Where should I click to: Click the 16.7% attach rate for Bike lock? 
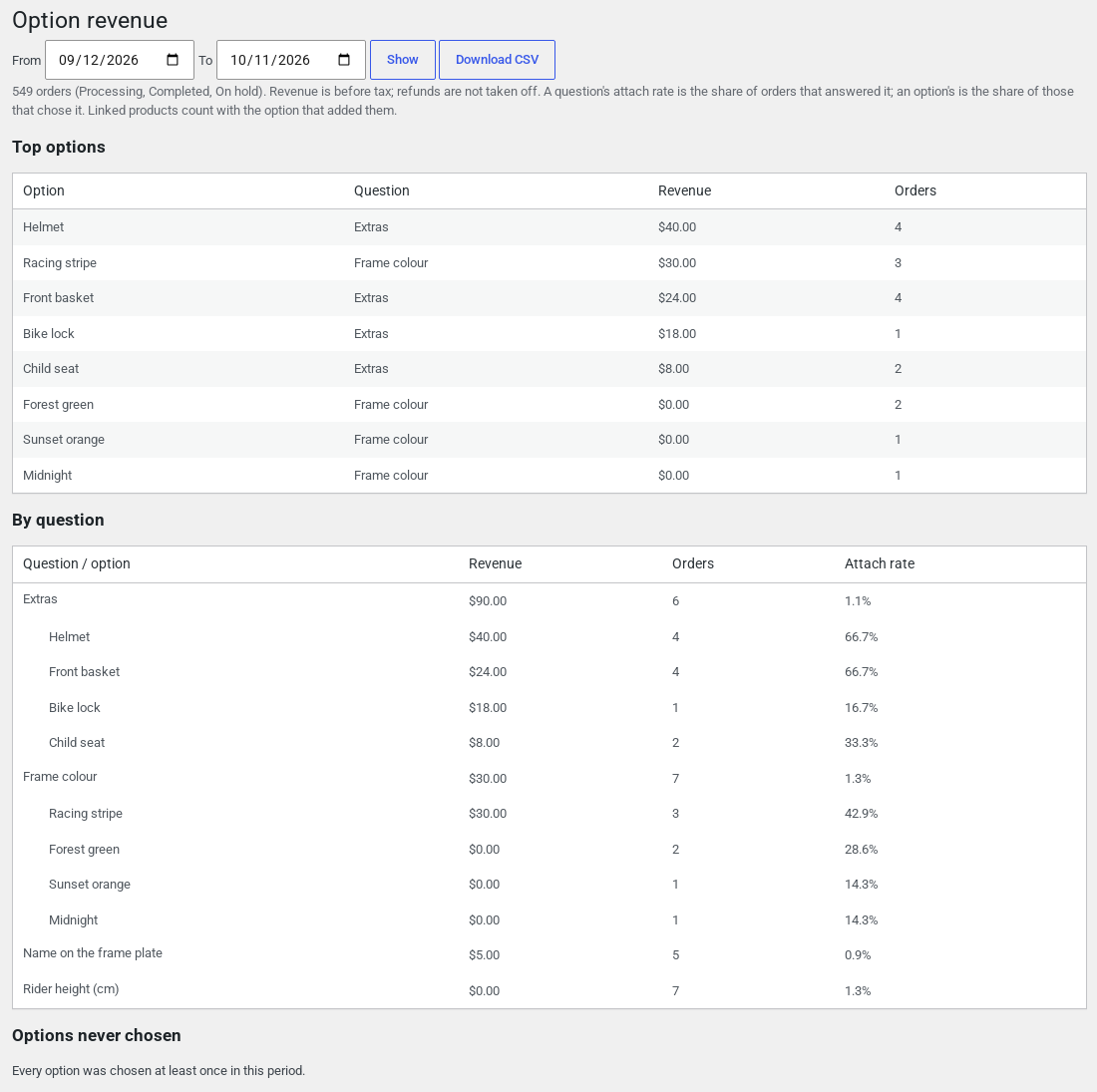pos(862,708)
